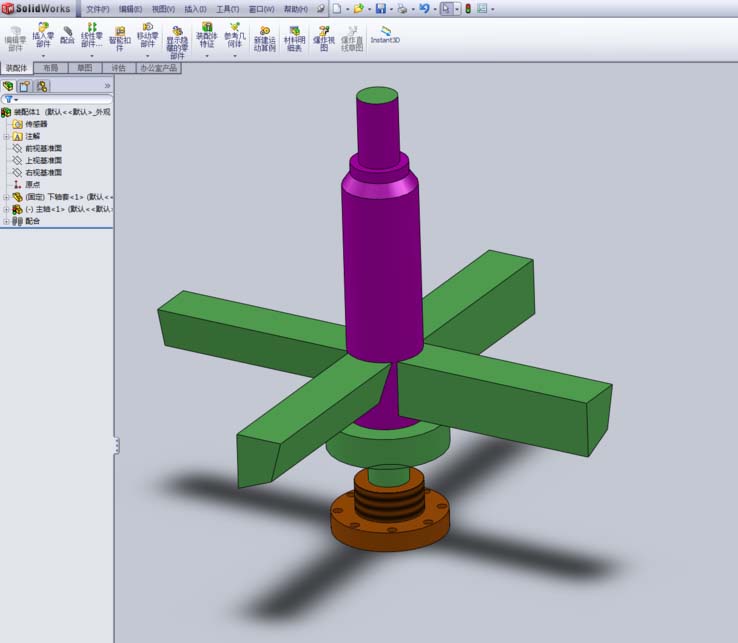
Task: Open the File (文件) menu
Action: [97, 9]
